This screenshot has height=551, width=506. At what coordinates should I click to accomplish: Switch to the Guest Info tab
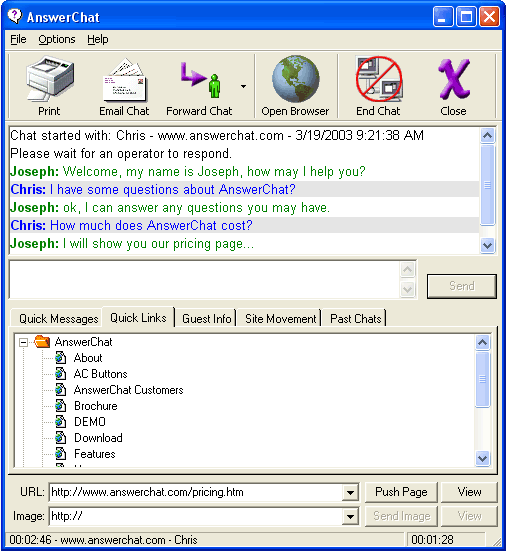point(207,319)
